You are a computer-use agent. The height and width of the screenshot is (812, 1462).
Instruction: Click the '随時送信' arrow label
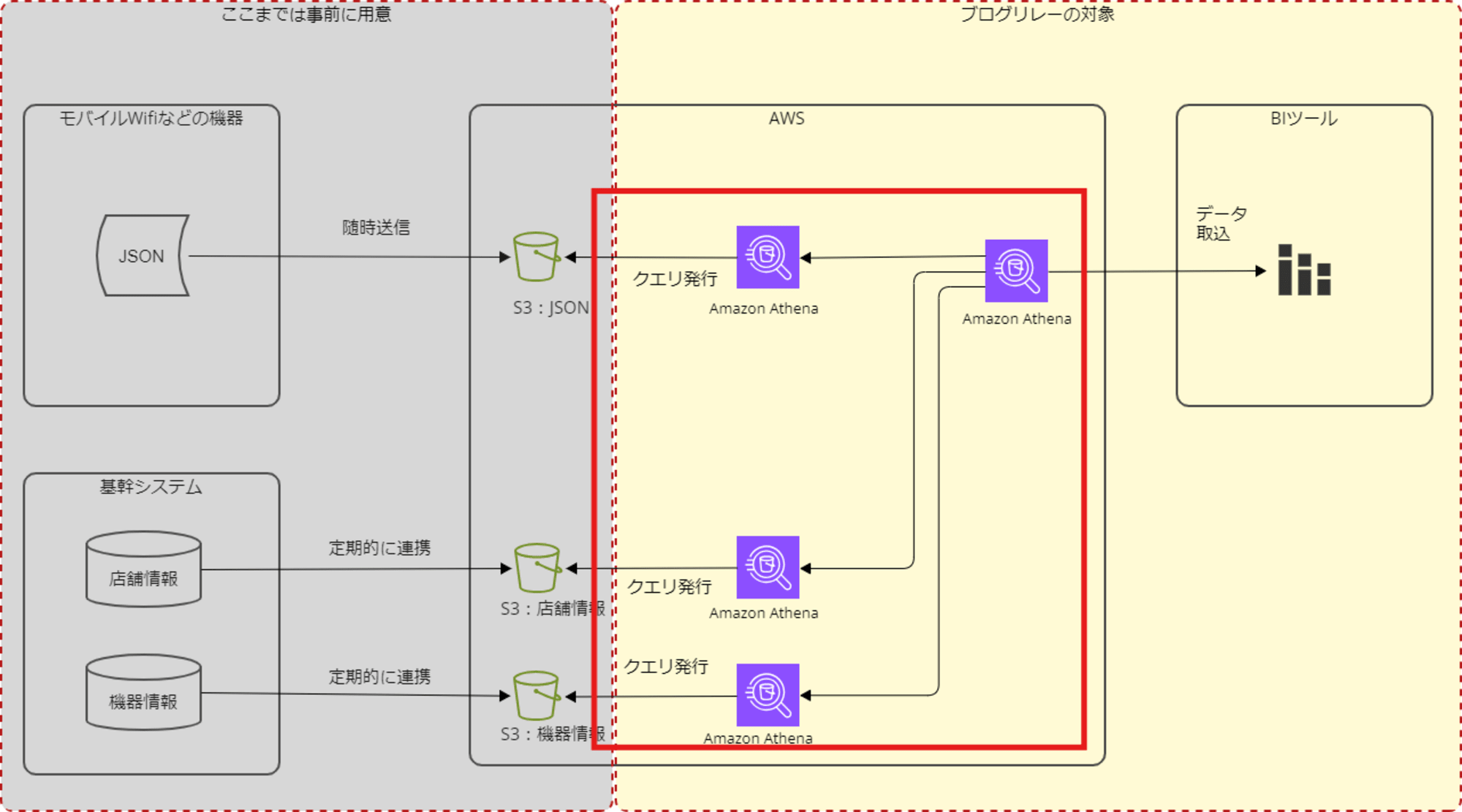(x=376, y=227)
